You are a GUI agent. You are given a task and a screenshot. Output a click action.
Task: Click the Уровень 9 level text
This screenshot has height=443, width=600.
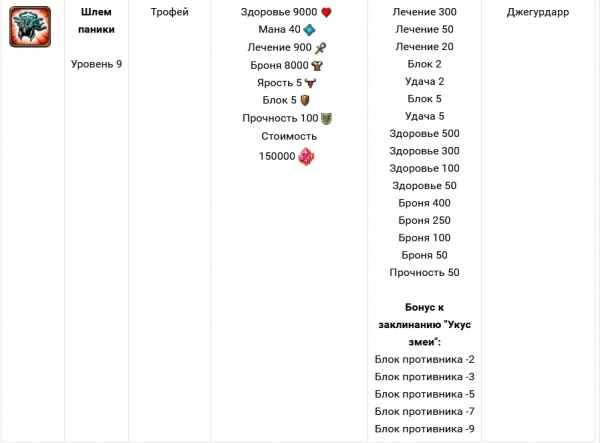(96, 64)
